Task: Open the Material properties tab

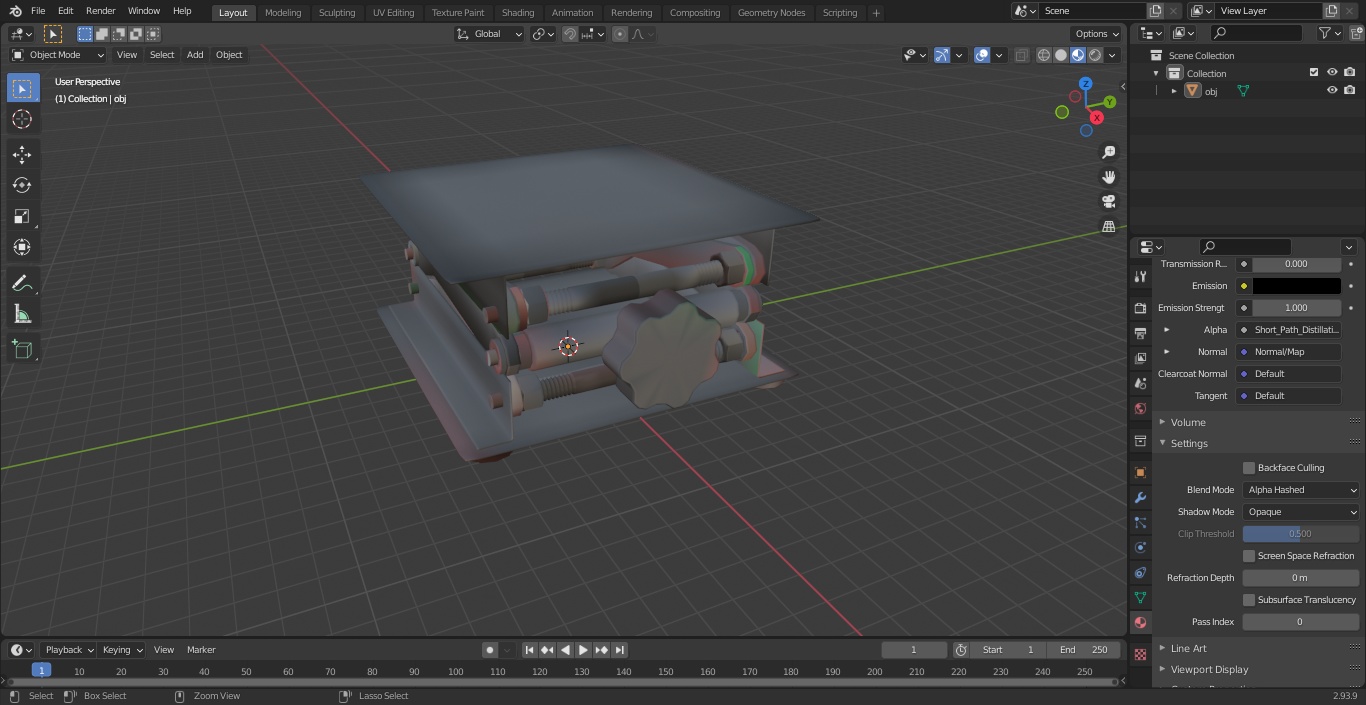Action: coord(1140,622)
